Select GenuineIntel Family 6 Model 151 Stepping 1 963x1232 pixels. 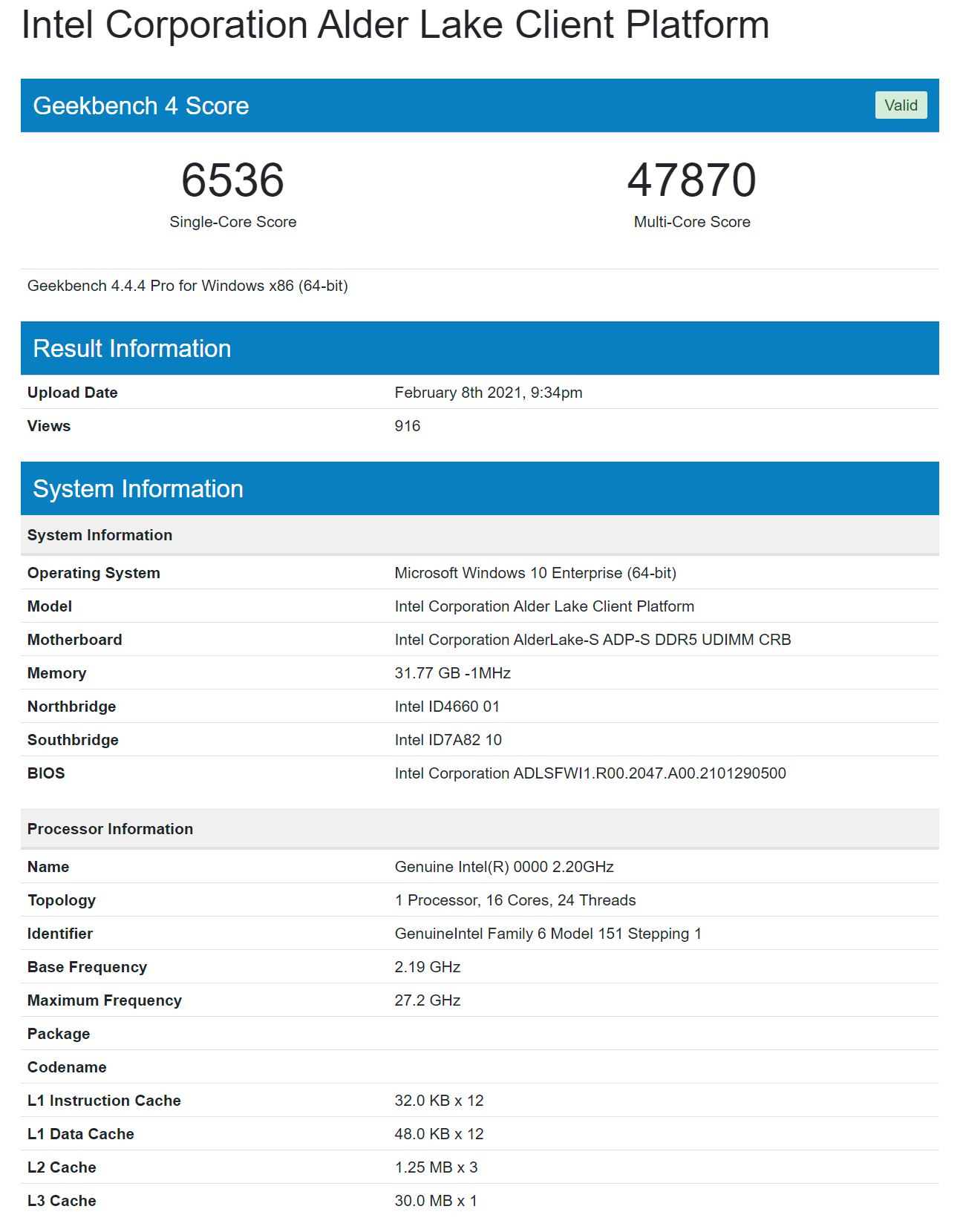pos(548,934)
